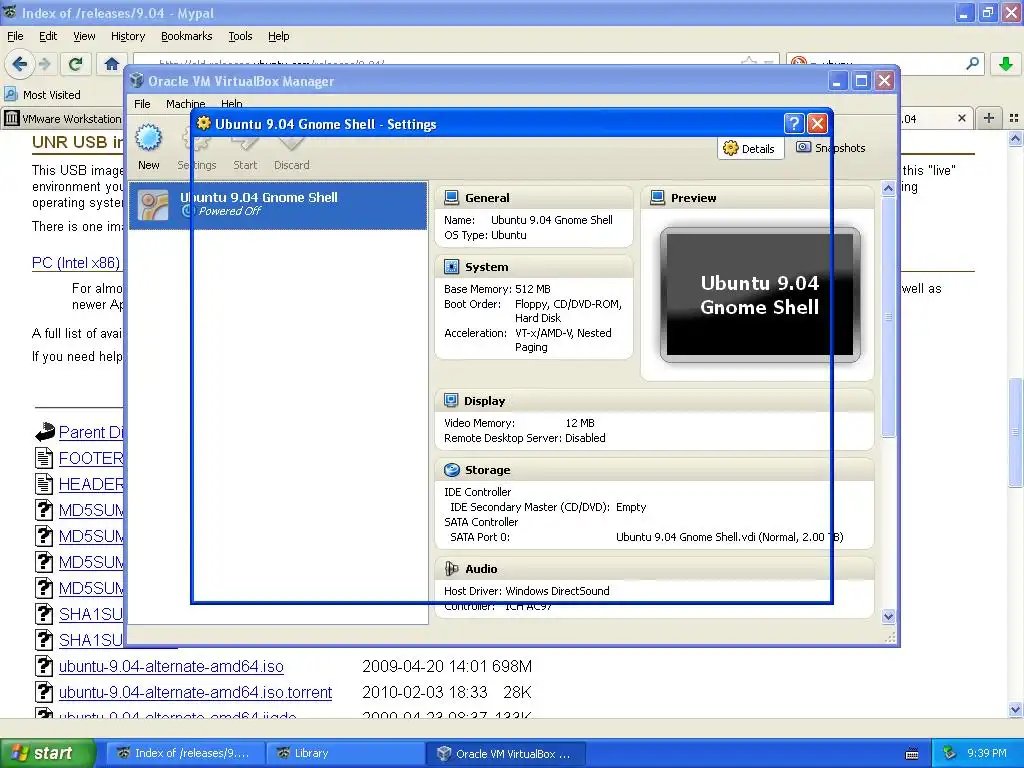This screenshot has height=768, width=1024.
Task: Close the current browser tab
Action: [x=961, y=118]
